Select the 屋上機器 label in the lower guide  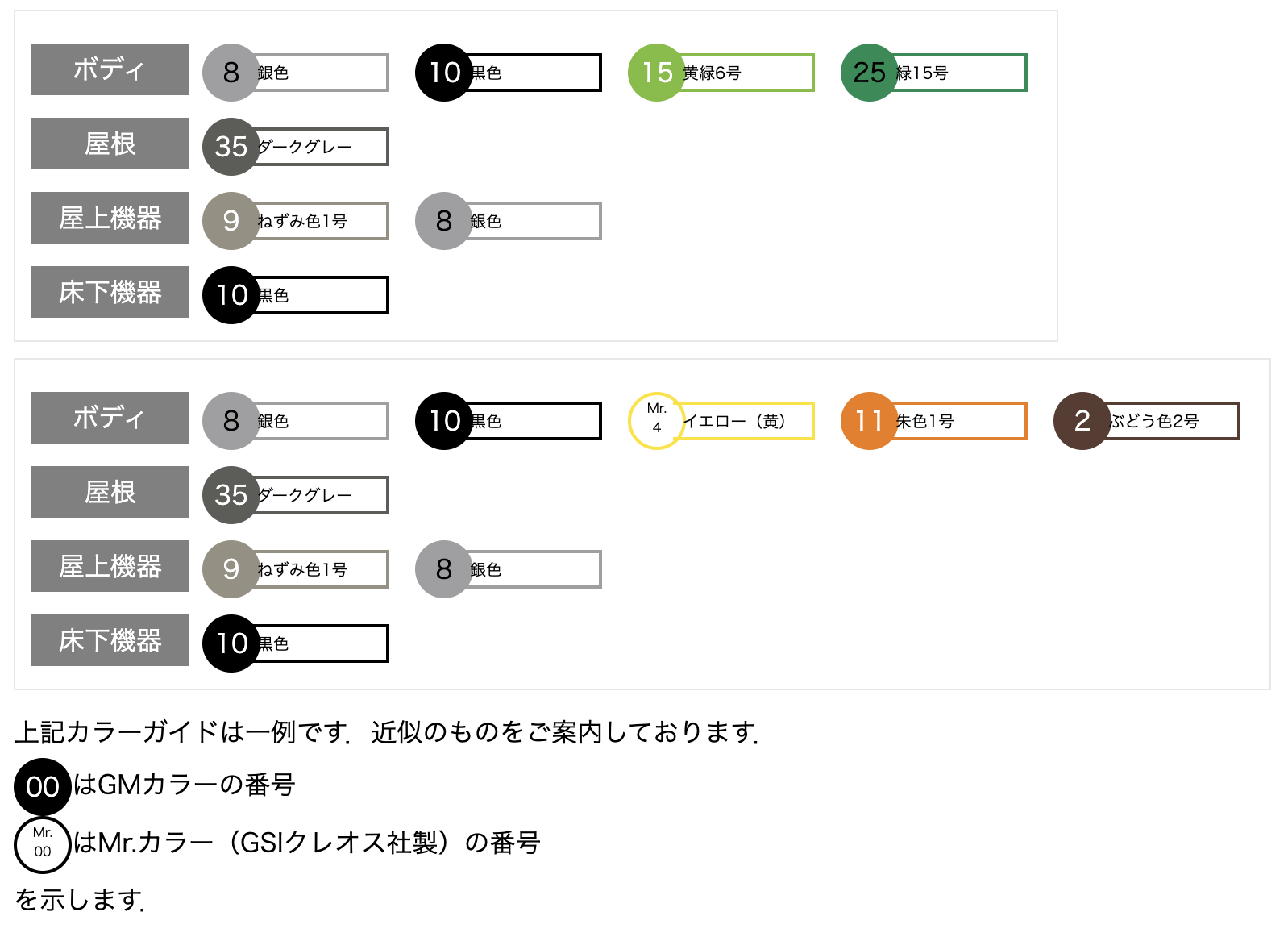click(110, 566)
